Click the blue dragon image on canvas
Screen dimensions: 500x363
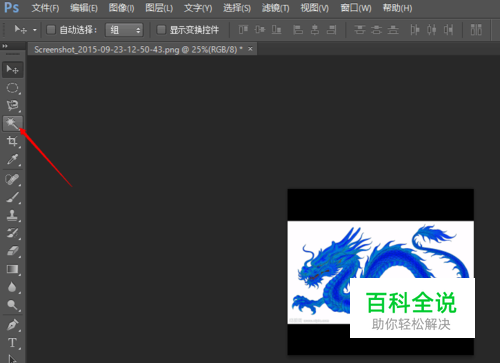tap(380, 272)
